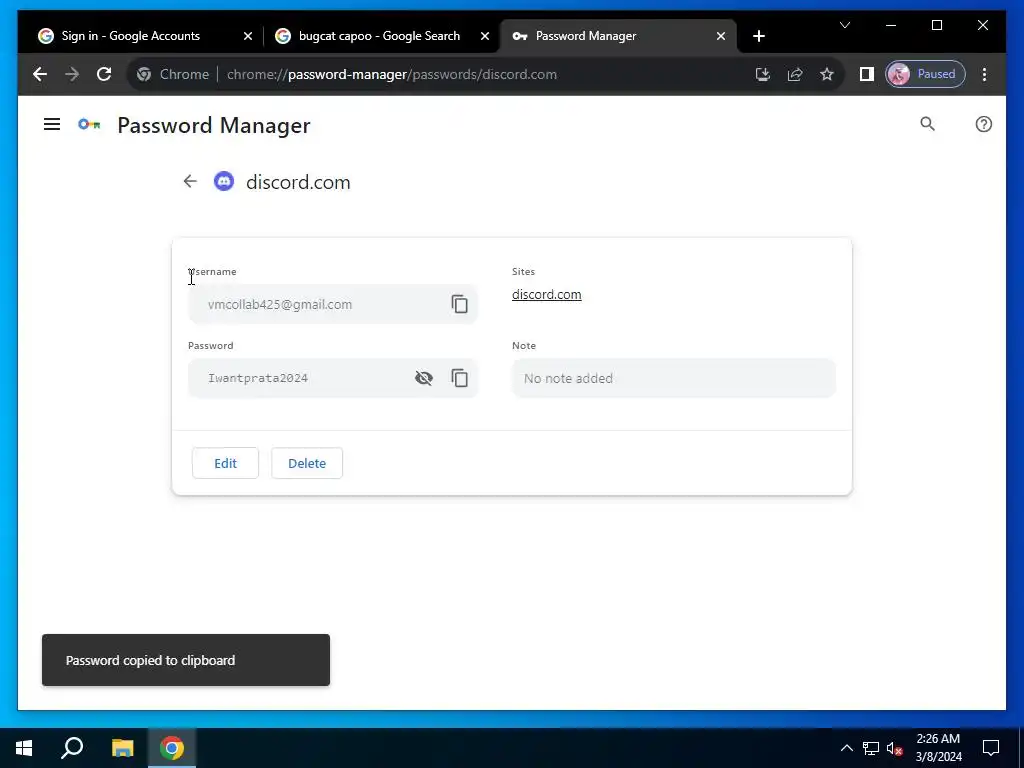Toggle the Chrome side panel

tap(867, 74)
